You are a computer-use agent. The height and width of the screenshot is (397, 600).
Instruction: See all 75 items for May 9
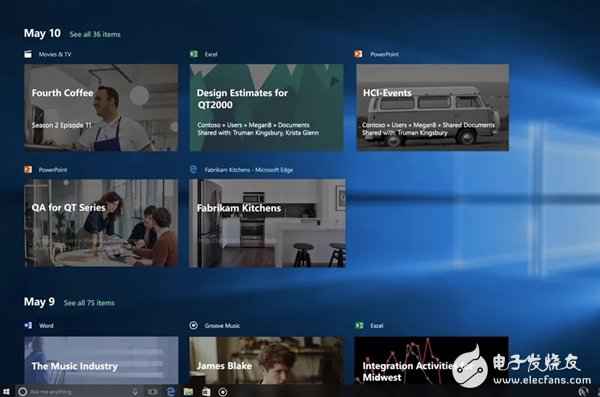click(x=89, y=303)
